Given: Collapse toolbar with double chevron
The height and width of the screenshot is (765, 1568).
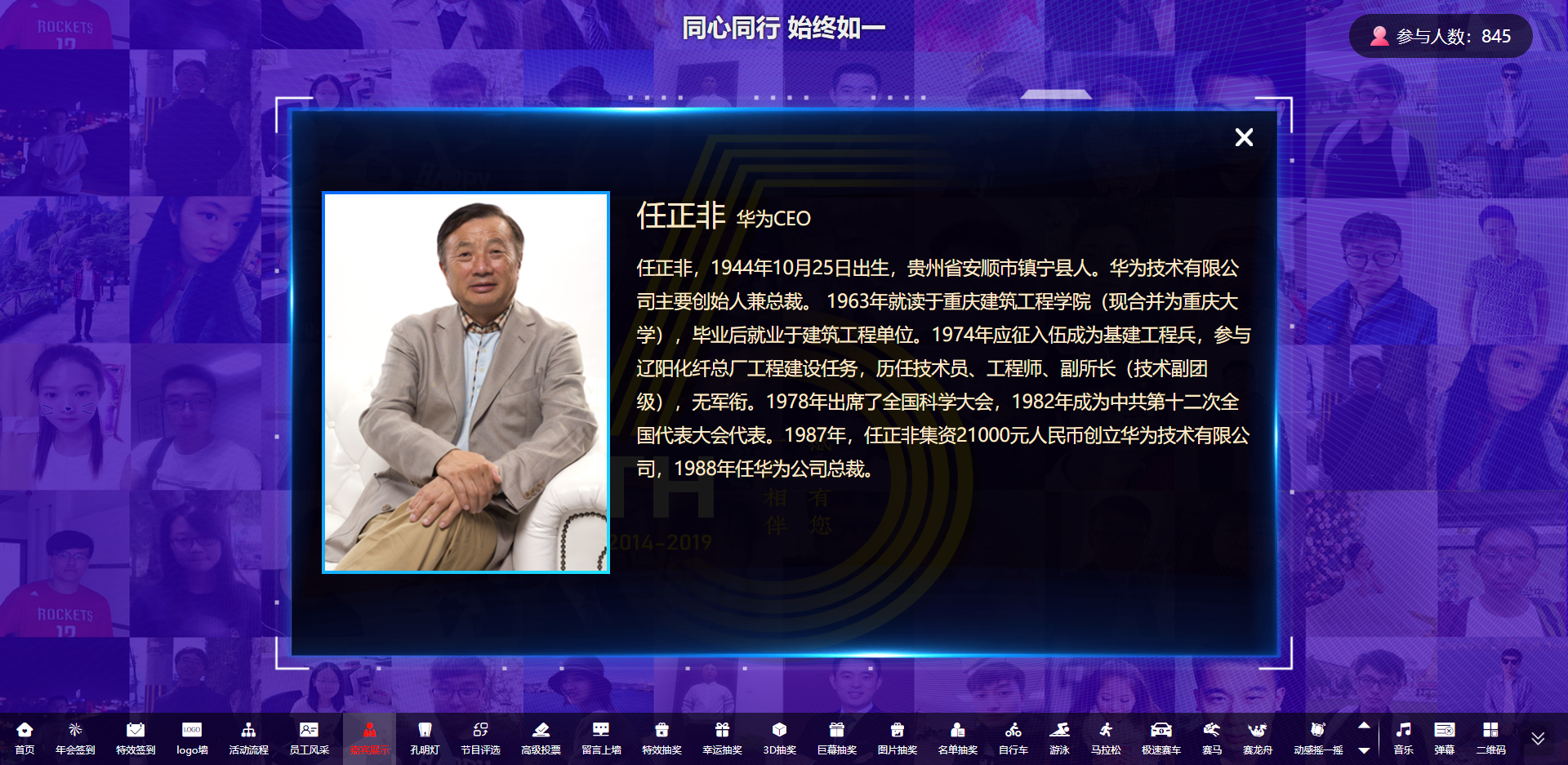Looking at the screenshot, I should [1538, 738].
